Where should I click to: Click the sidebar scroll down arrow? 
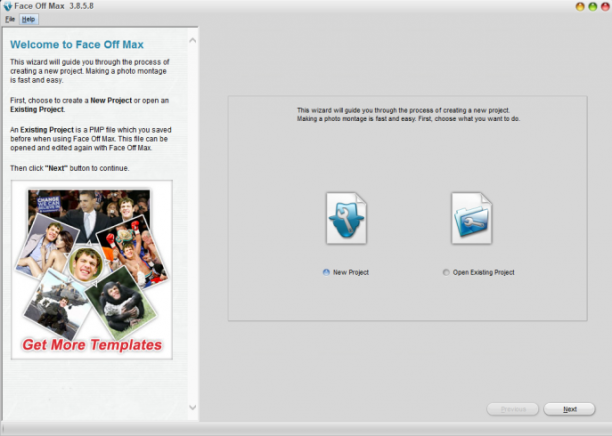click(x=192, y=407)
